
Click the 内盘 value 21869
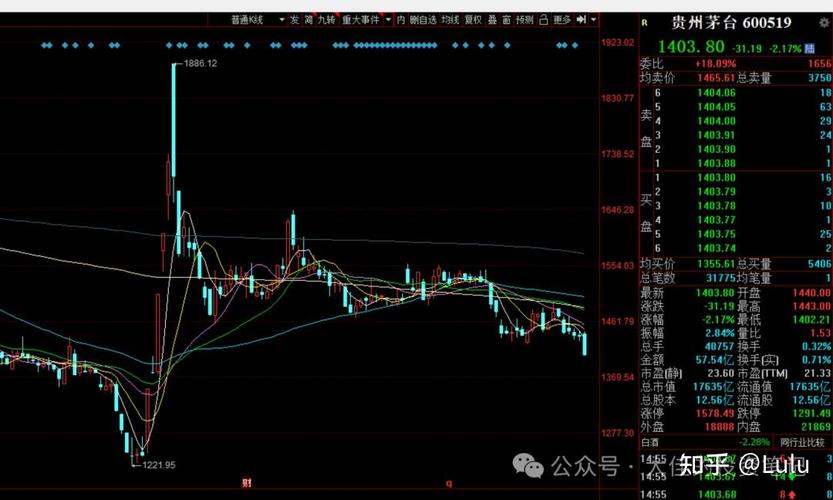coord(816,426)
